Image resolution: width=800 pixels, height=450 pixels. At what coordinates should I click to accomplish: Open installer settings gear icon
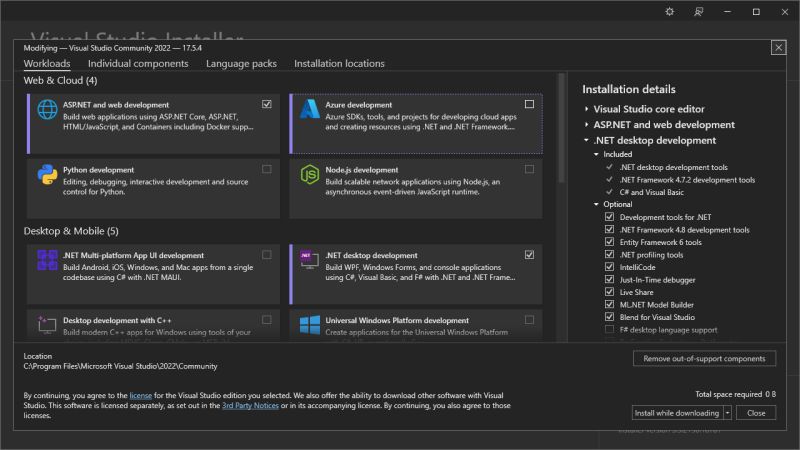(669, 11)
